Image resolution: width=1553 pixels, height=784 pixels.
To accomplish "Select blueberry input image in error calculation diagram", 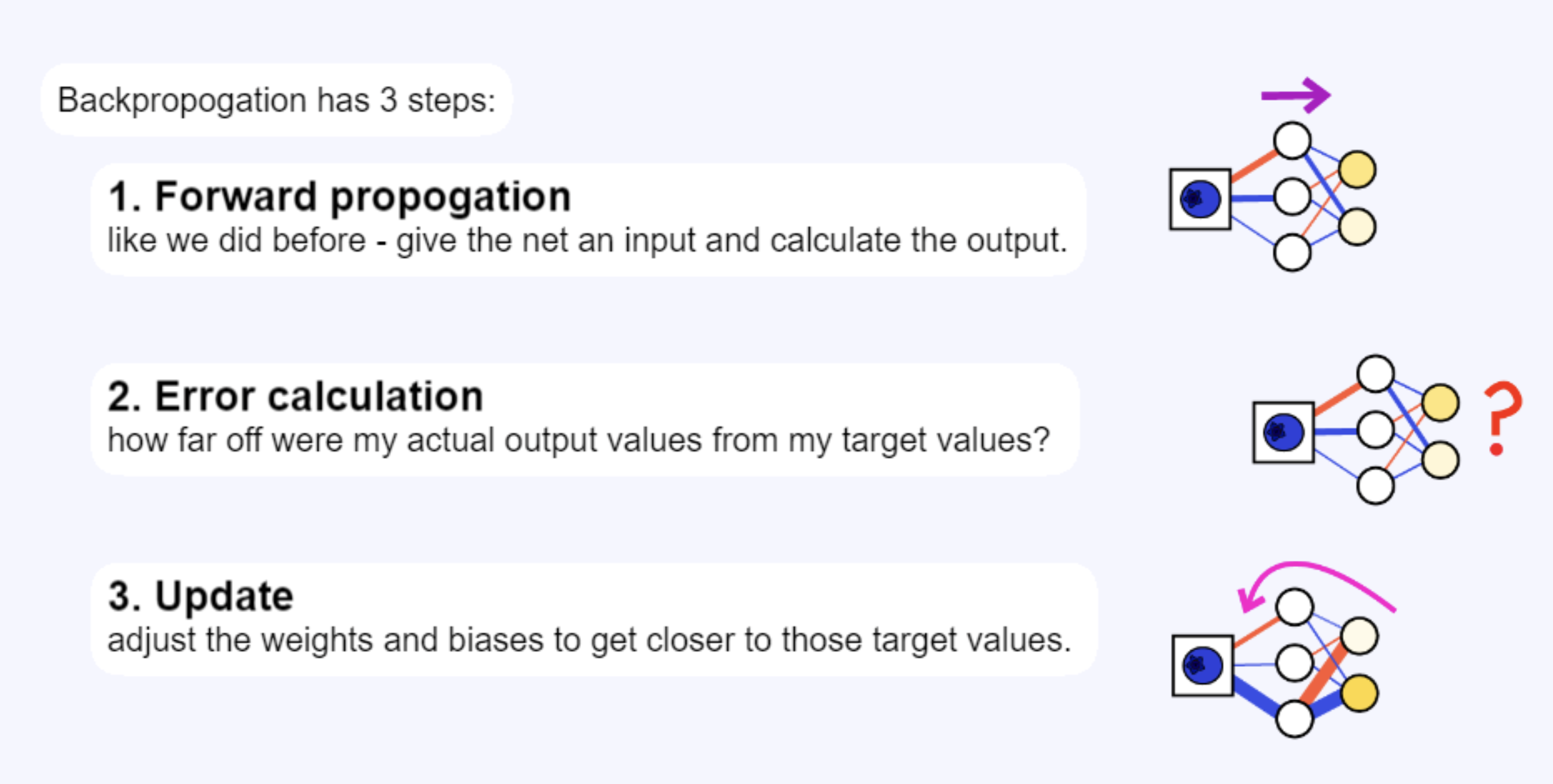I will pyautogui.click(x=1284, y=432).
